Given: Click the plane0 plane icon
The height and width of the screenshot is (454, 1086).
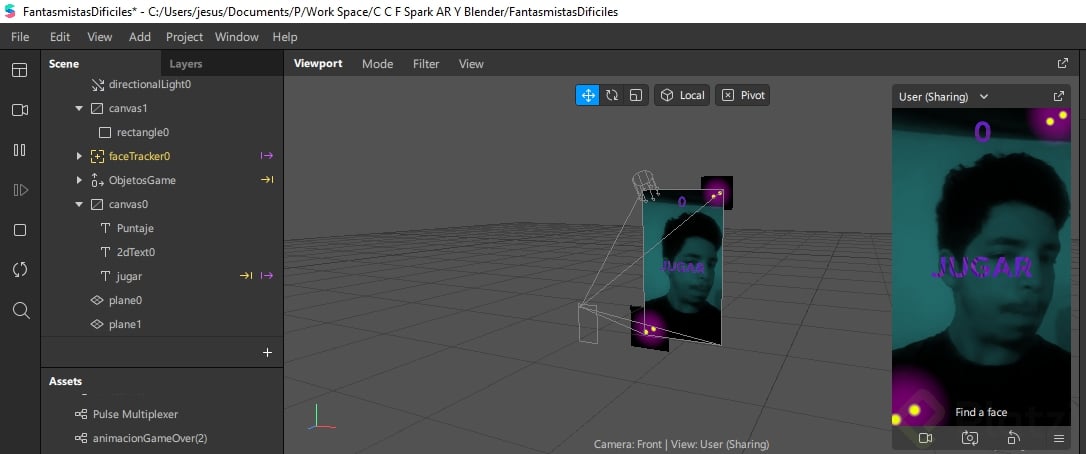Looking at the screenshot, I should (x=97, y=300).
